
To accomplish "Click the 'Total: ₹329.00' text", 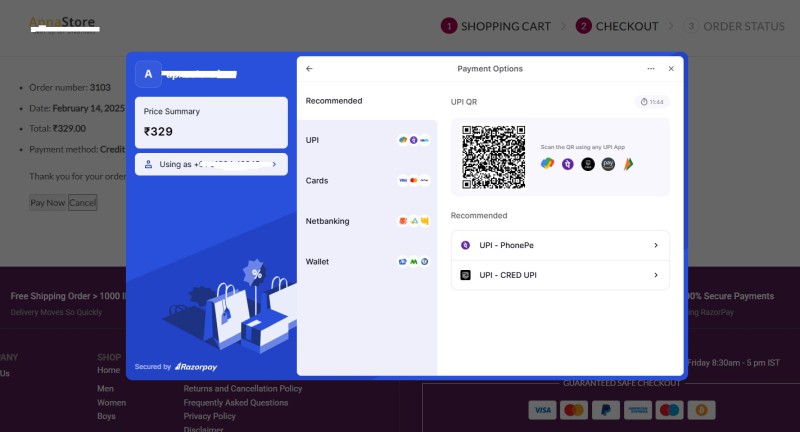I will (x=57, y=129).
